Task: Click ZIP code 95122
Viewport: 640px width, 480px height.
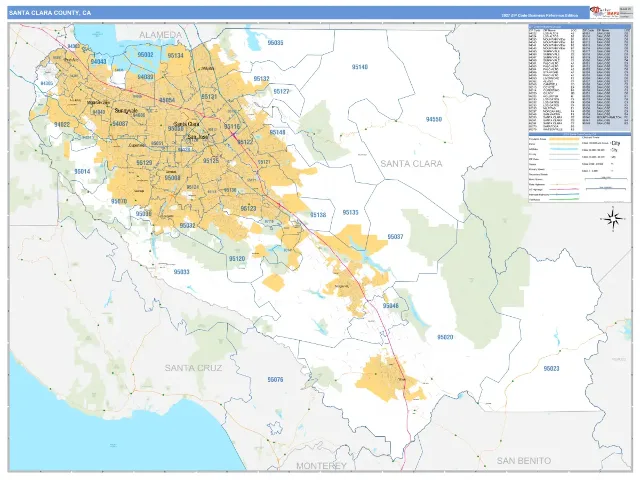Action: [245, 142]
